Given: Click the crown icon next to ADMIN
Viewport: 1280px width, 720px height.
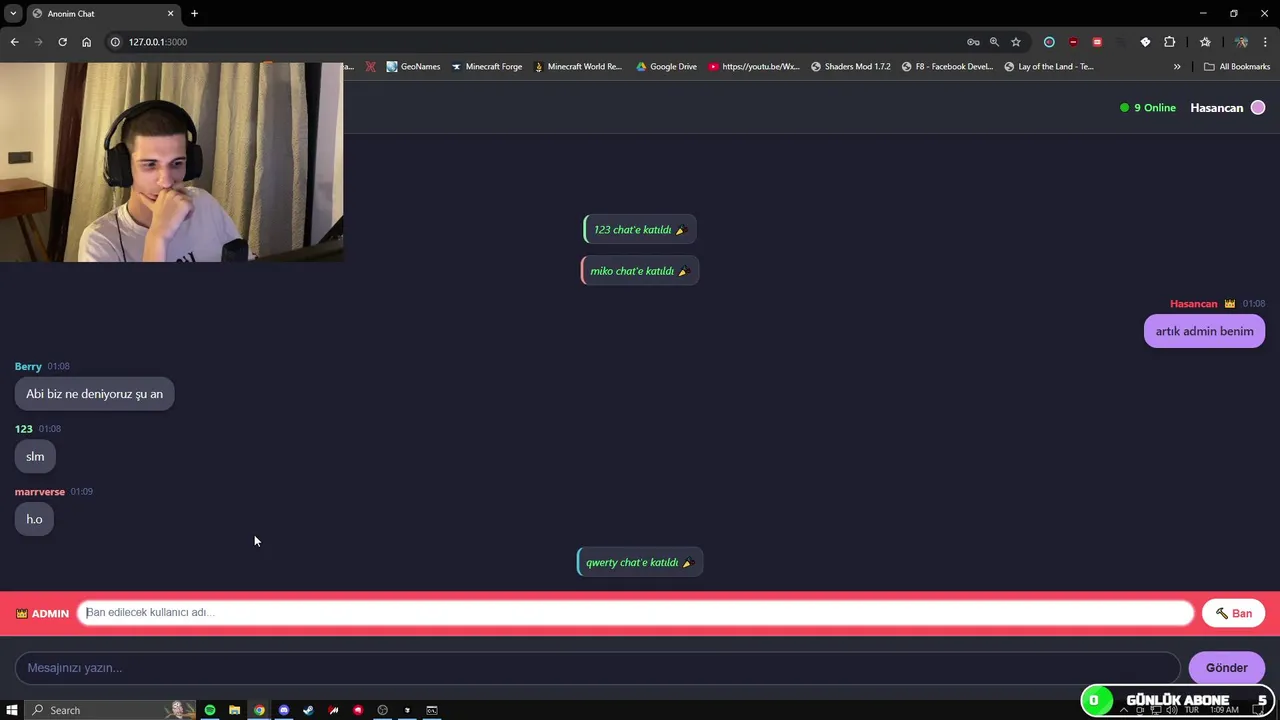Looking at the screenshot, I should 22,614.
